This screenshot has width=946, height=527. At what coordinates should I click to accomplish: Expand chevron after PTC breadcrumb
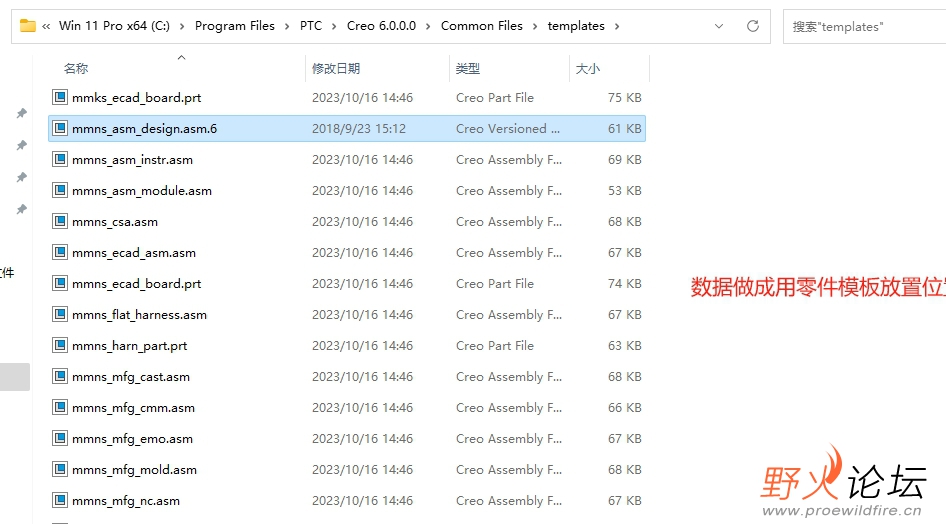334,27
